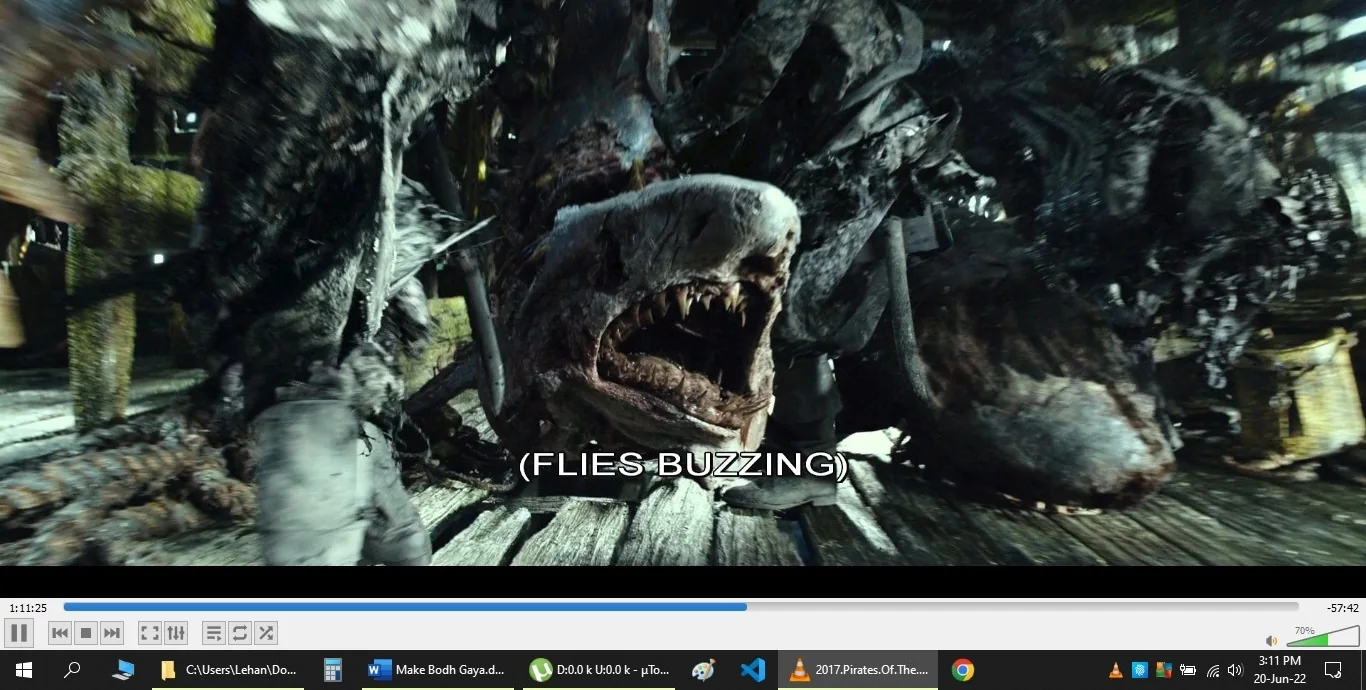Skip to the previous media item
The width and height of the screenshot is (1366, 690).
(x=60, y=633)
